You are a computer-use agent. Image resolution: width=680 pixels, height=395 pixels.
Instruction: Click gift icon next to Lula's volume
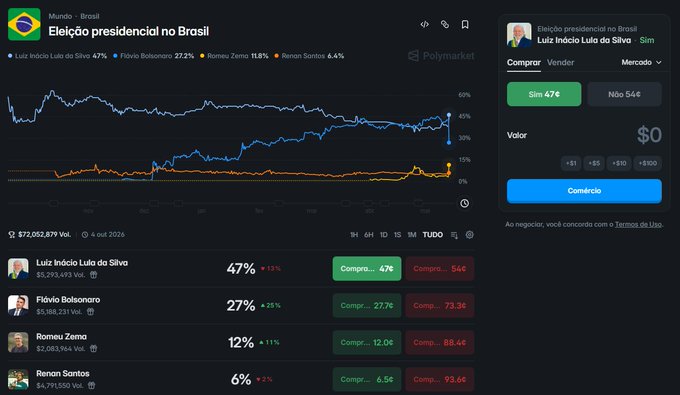coord(93,274)
